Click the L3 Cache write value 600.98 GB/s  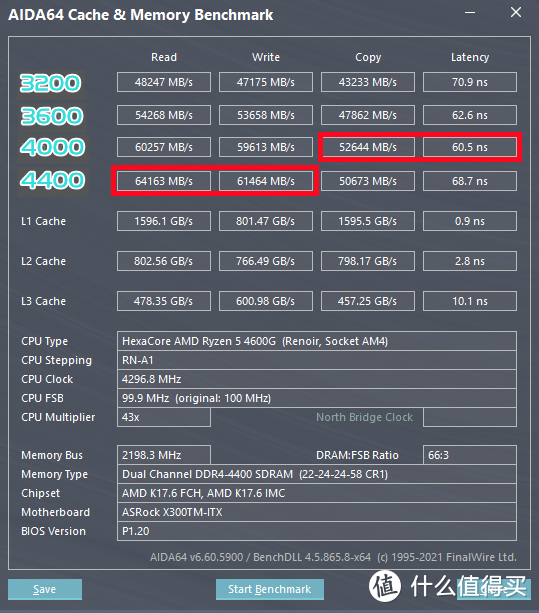[x=266, y=301]
